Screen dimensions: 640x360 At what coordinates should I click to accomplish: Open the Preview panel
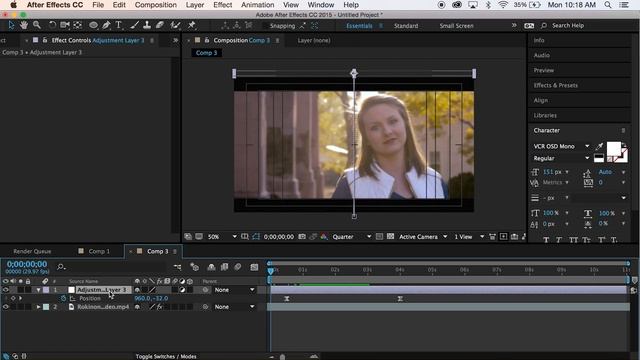coord(544,70)
